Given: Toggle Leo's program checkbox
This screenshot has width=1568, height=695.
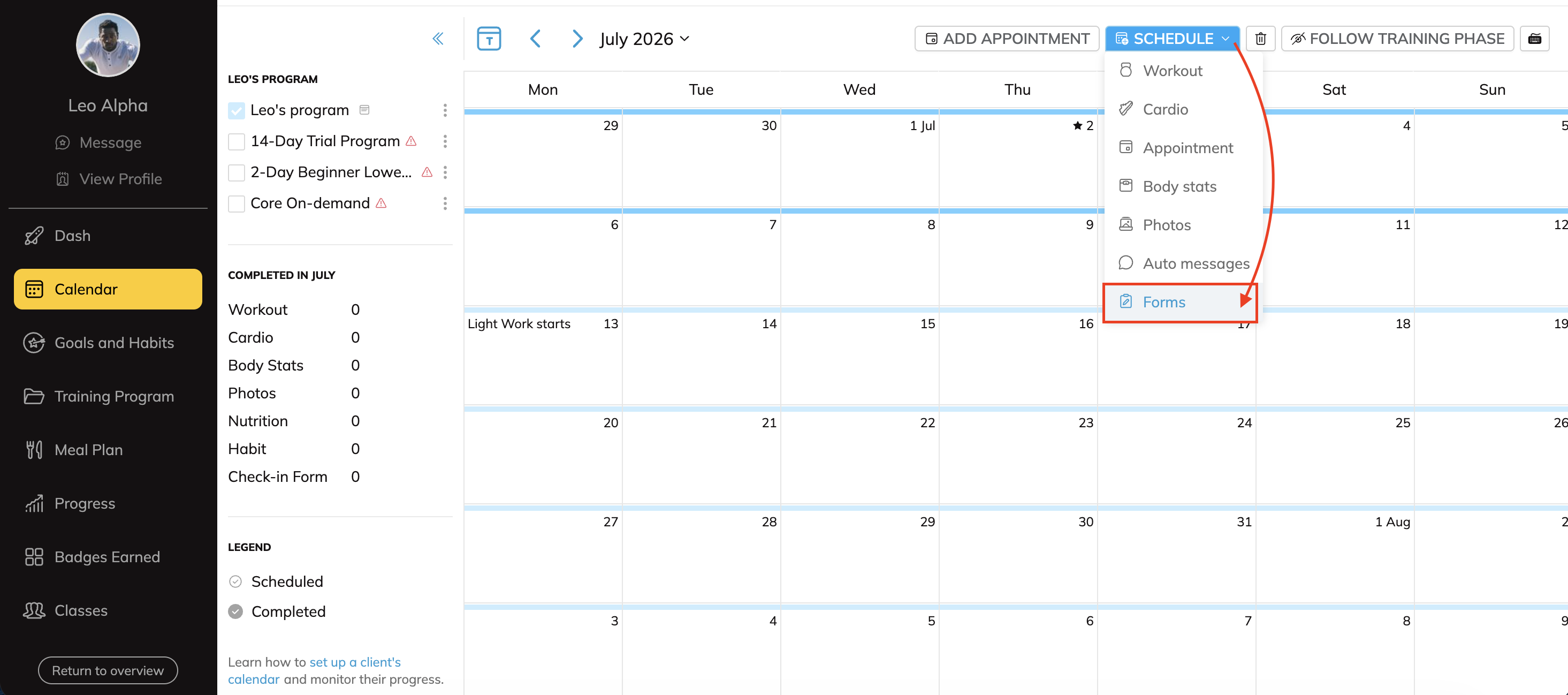Looking at the screenshot, I should click(x=236, y=110).
